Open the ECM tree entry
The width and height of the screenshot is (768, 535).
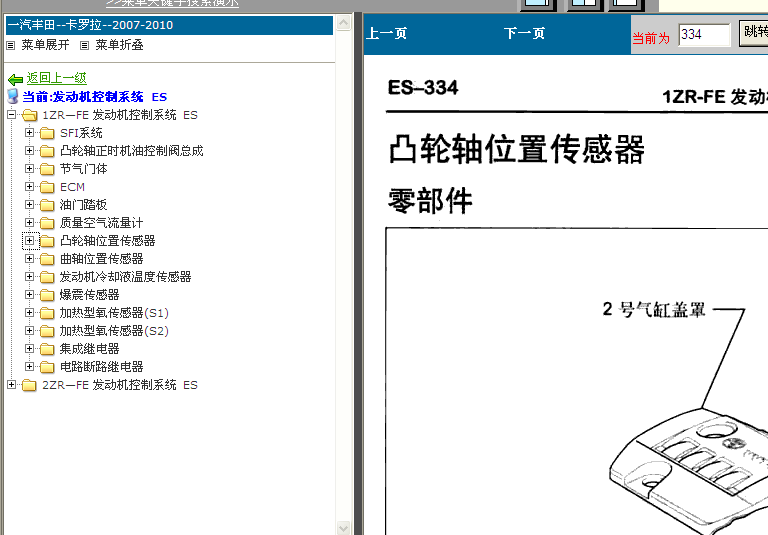pyautogui.click(x=72, y=187)
